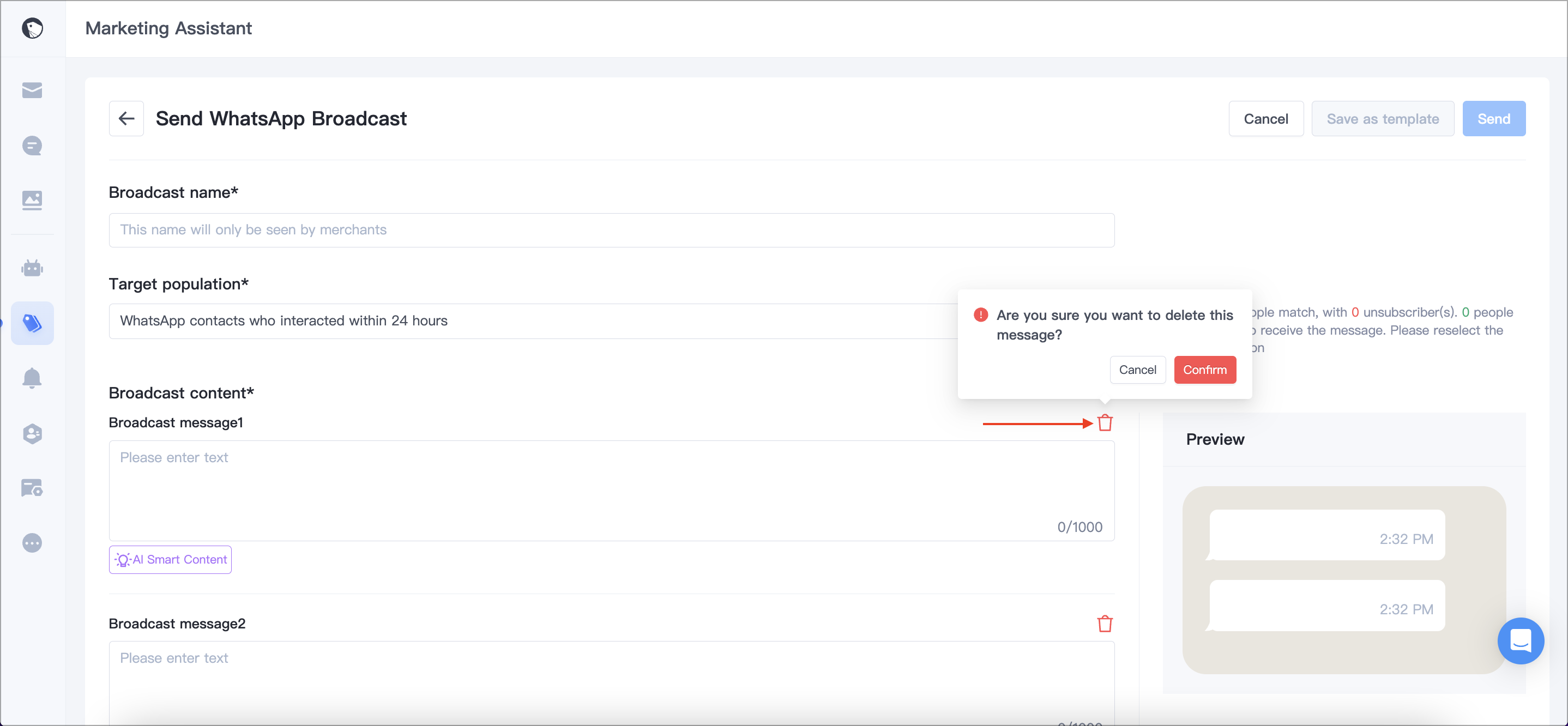Click the 'Broadcast content*' label

(x=182, y=393)
